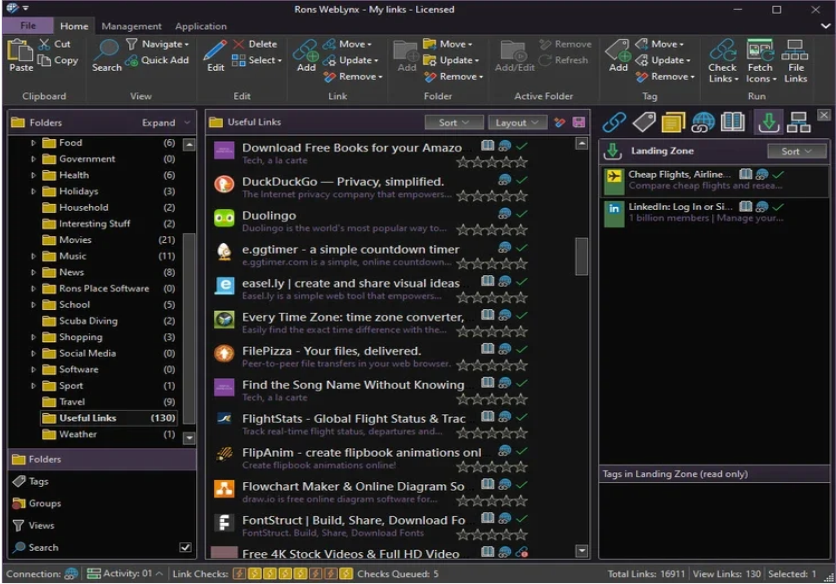Viewport: 836px width, 584px height.
Task: Toggle the checkmark on FontStruct row
Action: (x=522, y=518)
